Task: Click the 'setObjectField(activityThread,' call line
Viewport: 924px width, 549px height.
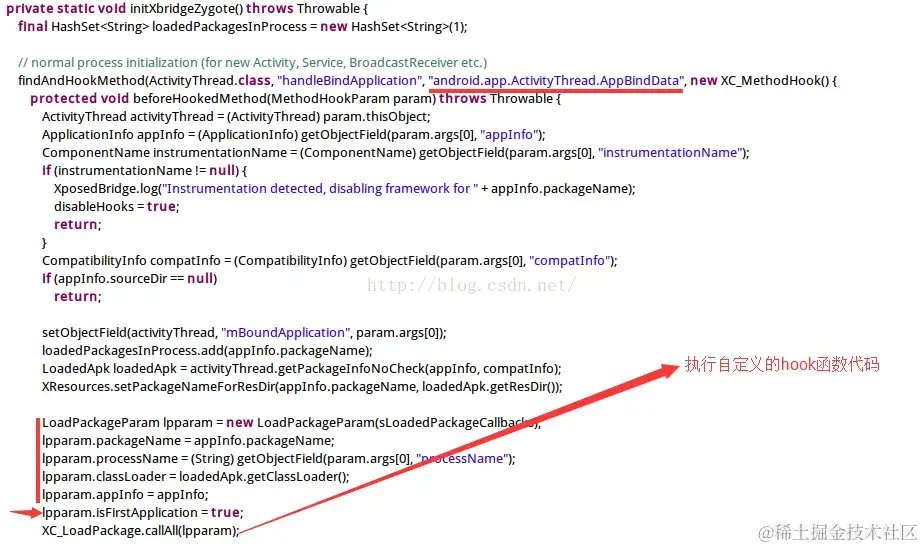Action: point(244,333)
